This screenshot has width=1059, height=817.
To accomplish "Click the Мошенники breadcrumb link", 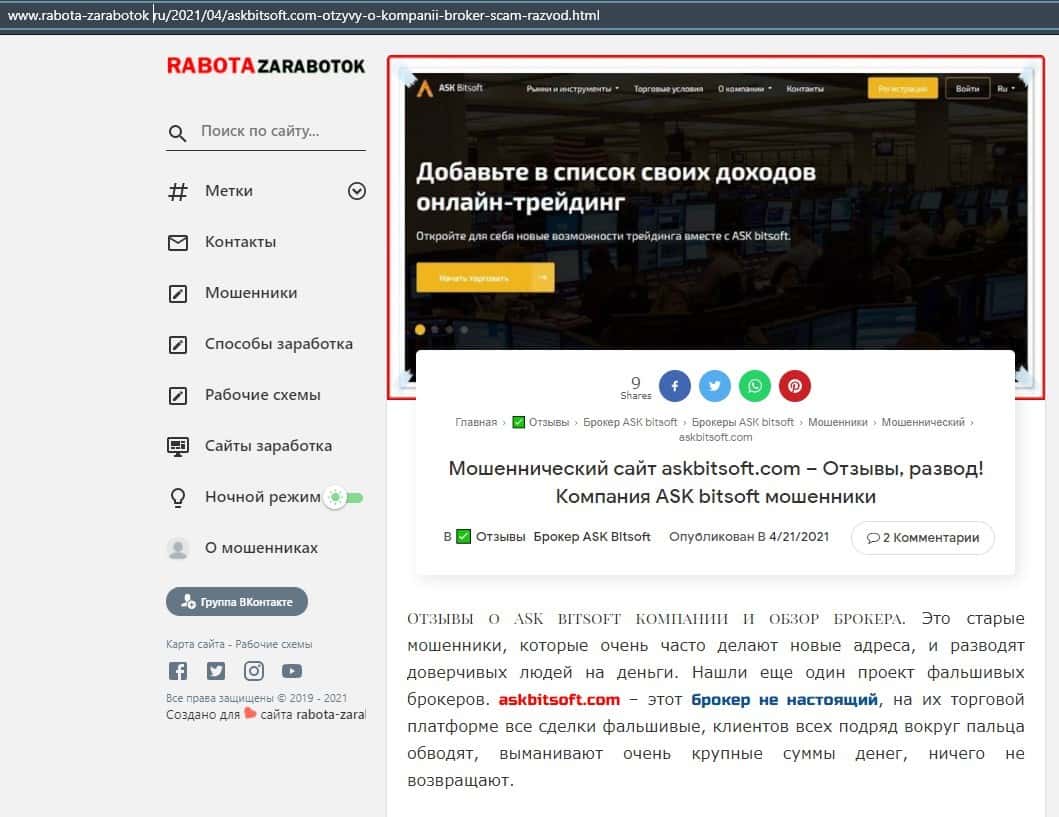I will tap(837, 422).
